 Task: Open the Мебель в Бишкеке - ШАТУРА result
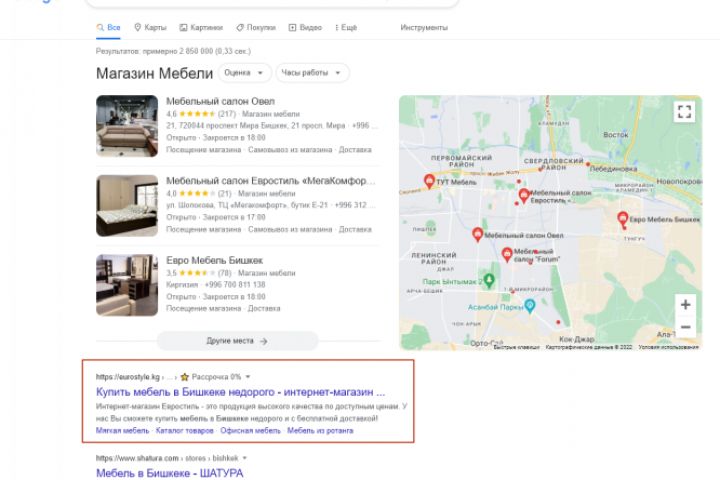[169, 473]
